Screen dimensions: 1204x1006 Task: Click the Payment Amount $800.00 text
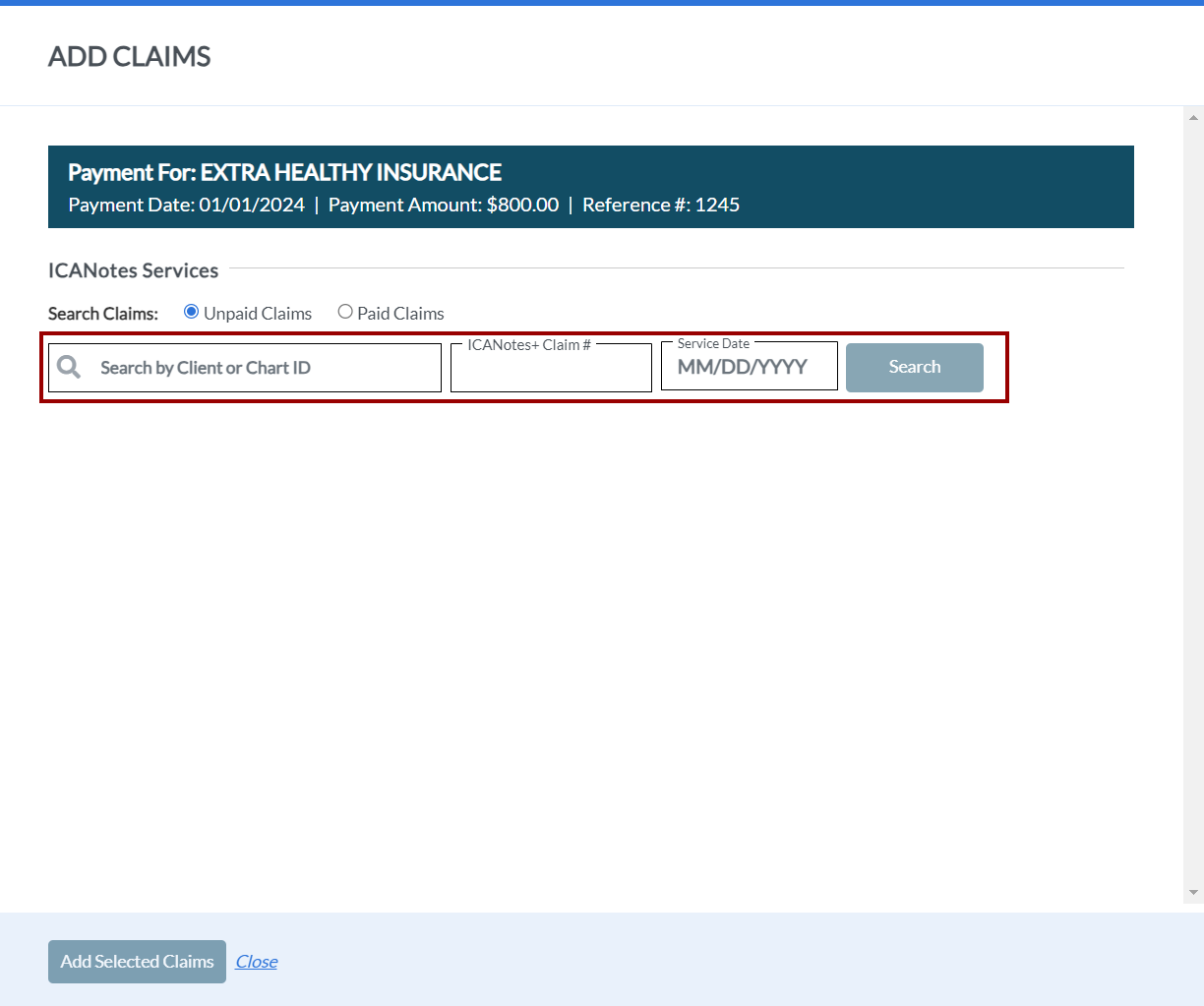[444, 206]
